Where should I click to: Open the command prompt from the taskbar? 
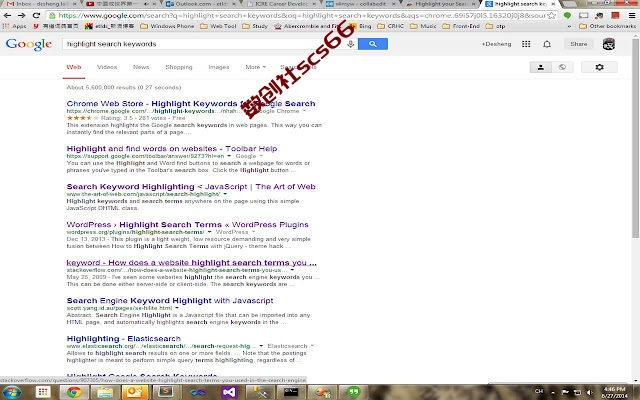point(291,392)
